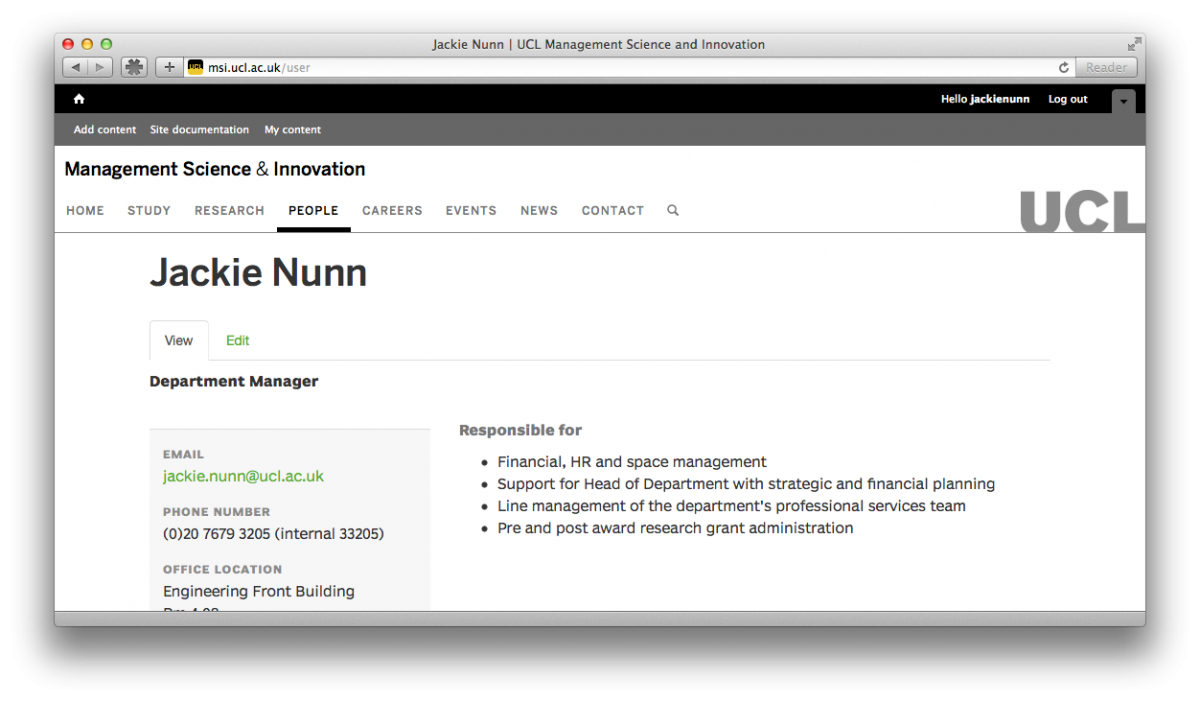Viewport: 1200px width, 702px height.
Task: Add bookmark with the plus button
Action: point(169,67)
